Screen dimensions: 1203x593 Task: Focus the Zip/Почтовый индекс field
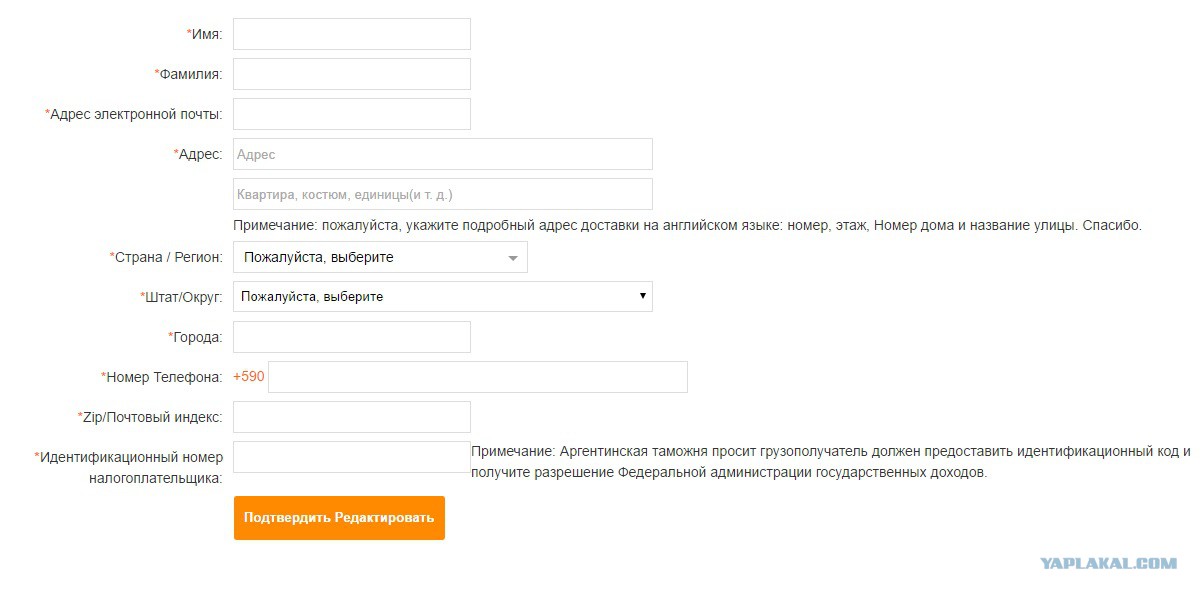pyautogui.click(x=351, y=417)
